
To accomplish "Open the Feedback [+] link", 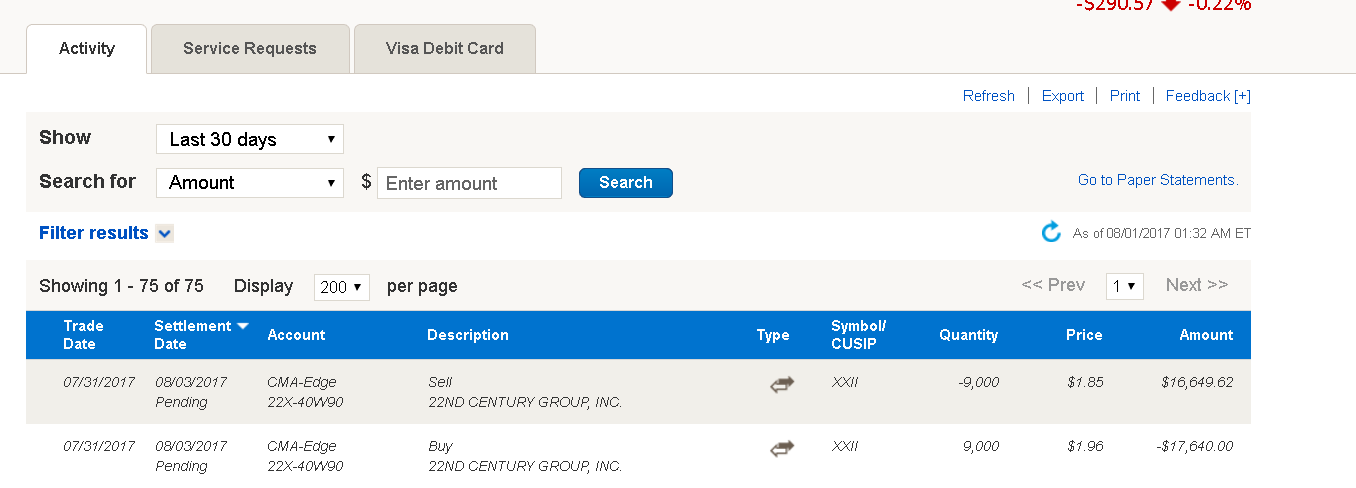I will point(1207,96).
